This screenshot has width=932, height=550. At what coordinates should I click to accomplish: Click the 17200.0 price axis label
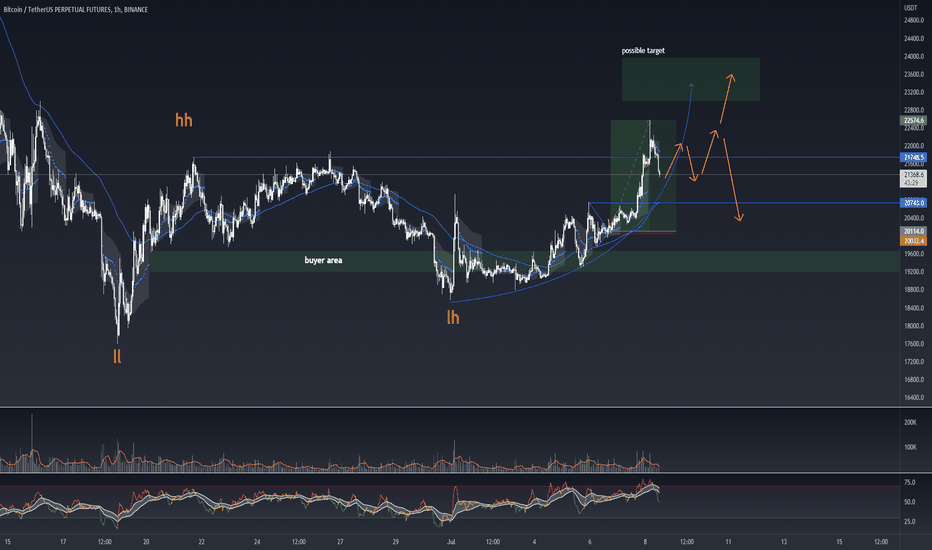point(914,362)
